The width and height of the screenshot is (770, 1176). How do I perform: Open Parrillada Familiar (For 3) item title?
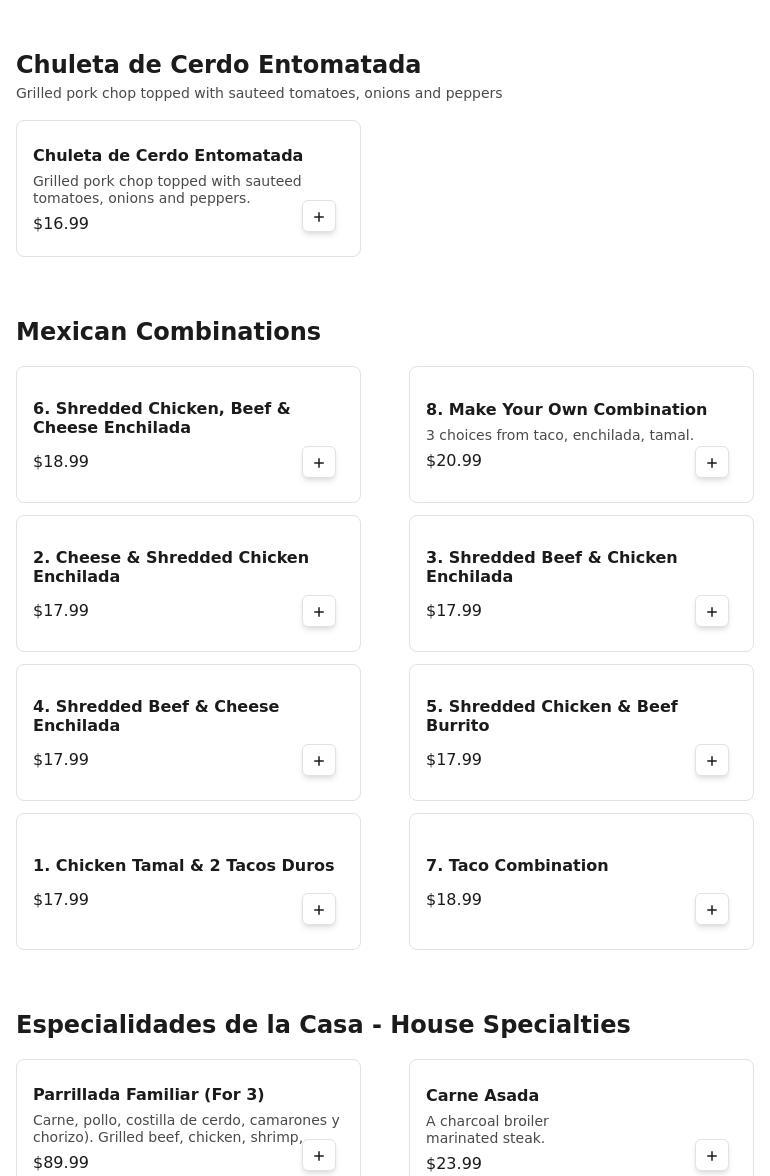(x=149, y=1095)
